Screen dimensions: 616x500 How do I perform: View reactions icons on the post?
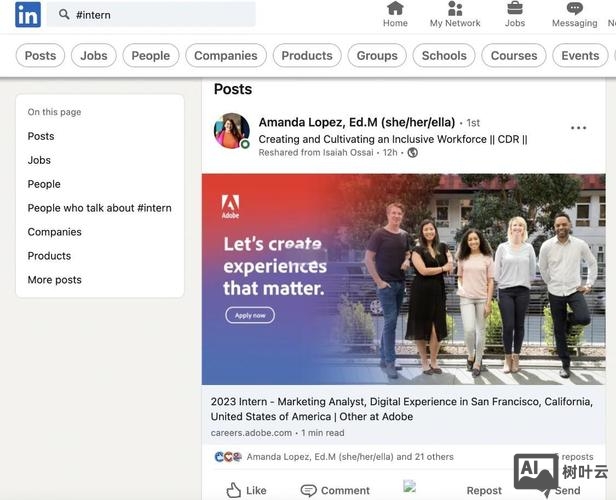pyautogui.click(x=228, y=457)
